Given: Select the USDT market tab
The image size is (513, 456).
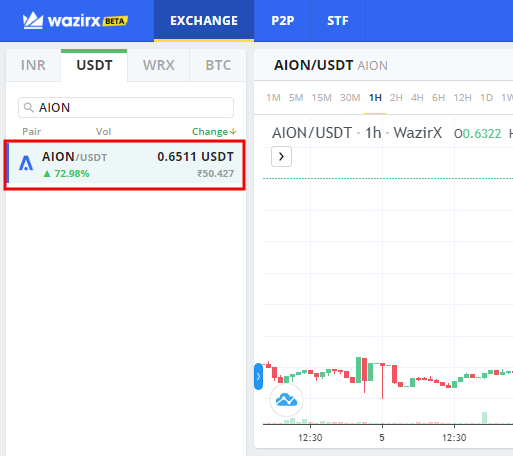Looking at the screenshot, I should pos(94,65).
